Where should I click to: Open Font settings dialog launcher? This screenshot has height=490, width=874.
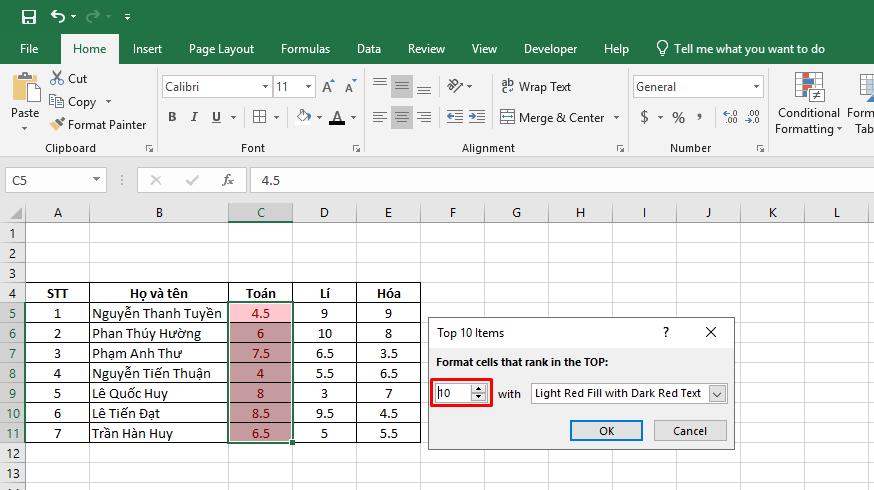[356, 148]
